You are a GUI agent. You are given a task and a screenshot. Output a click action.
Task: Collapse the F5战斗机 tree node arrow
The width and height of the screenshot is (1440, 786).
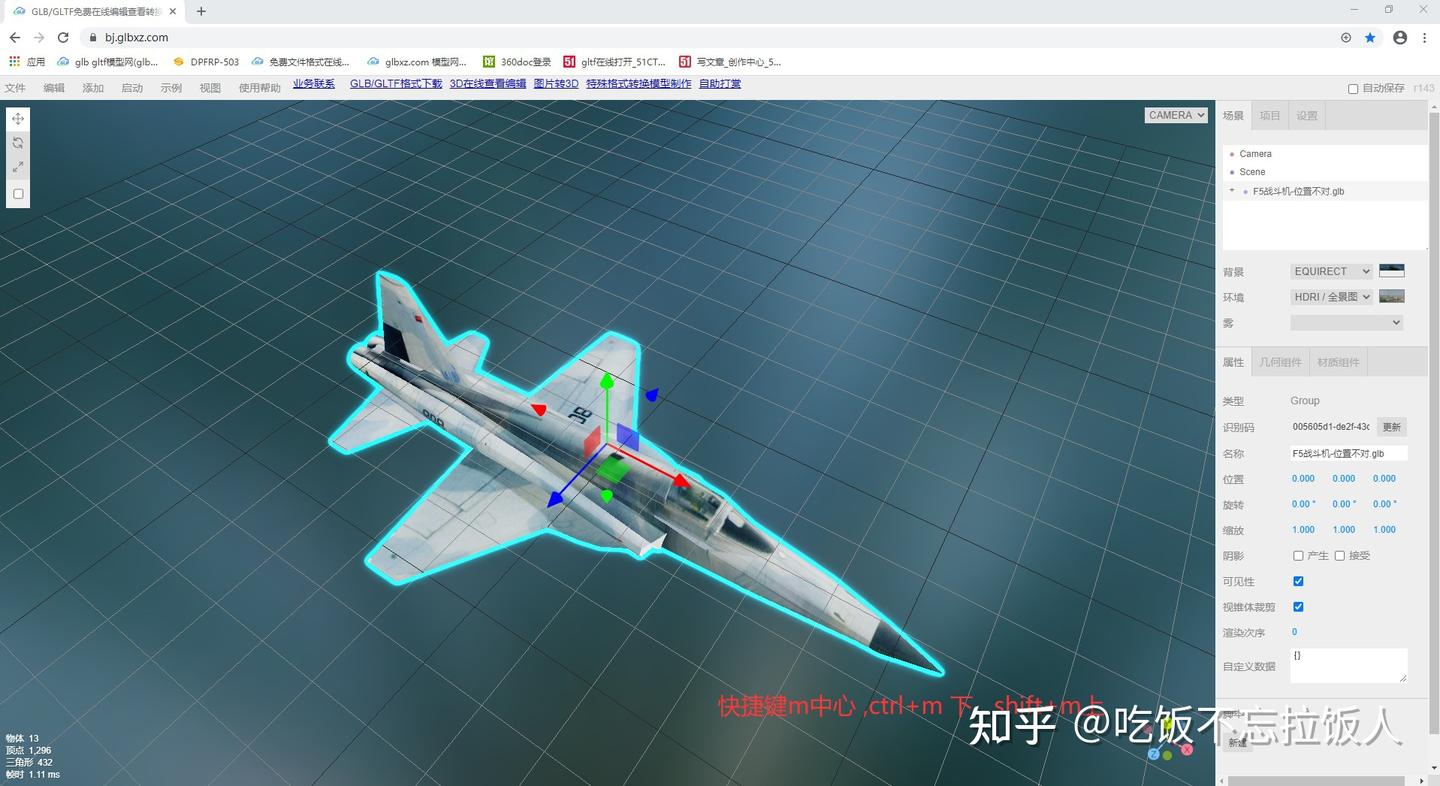1232,190
